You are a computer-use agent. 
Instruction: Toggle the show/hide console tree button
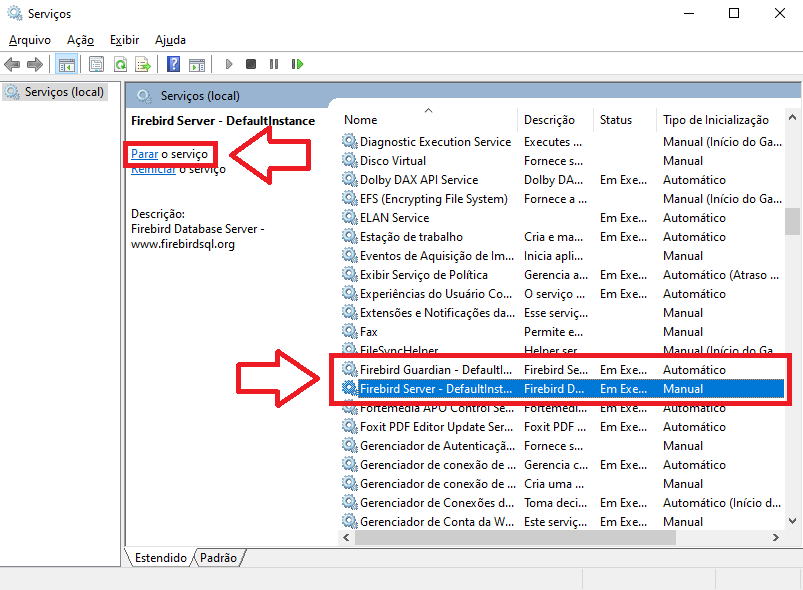click(66, 64)
